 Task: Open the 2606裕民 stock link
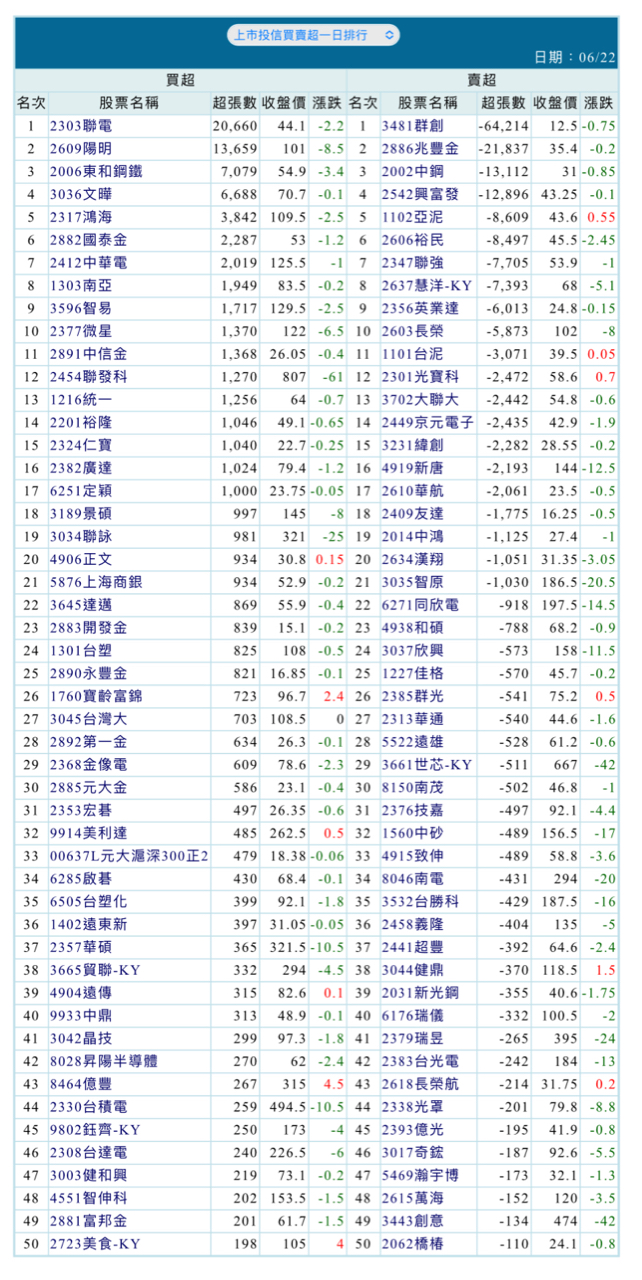410,240
